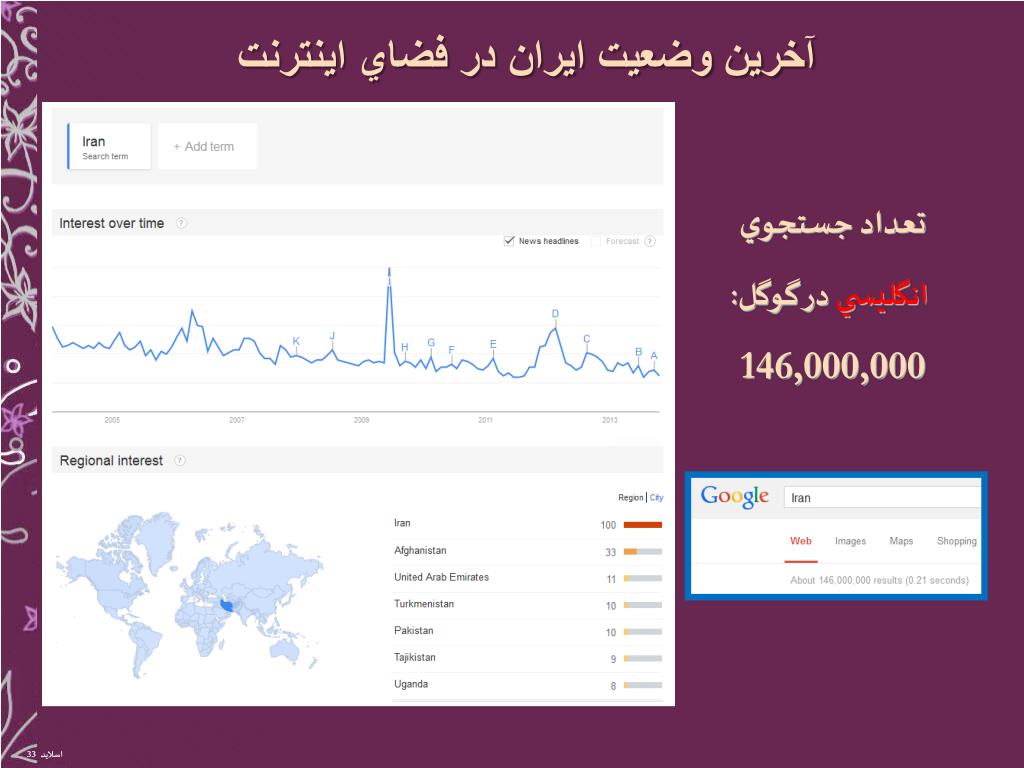
Task: Select Turkmenistan in the regional list
Action: click(424, 604)
